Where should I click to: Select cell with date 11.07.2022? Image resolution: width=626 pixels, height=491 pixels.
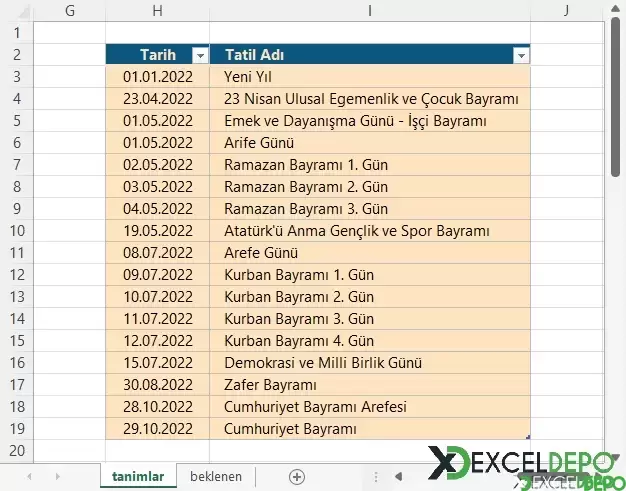point(158,319)
